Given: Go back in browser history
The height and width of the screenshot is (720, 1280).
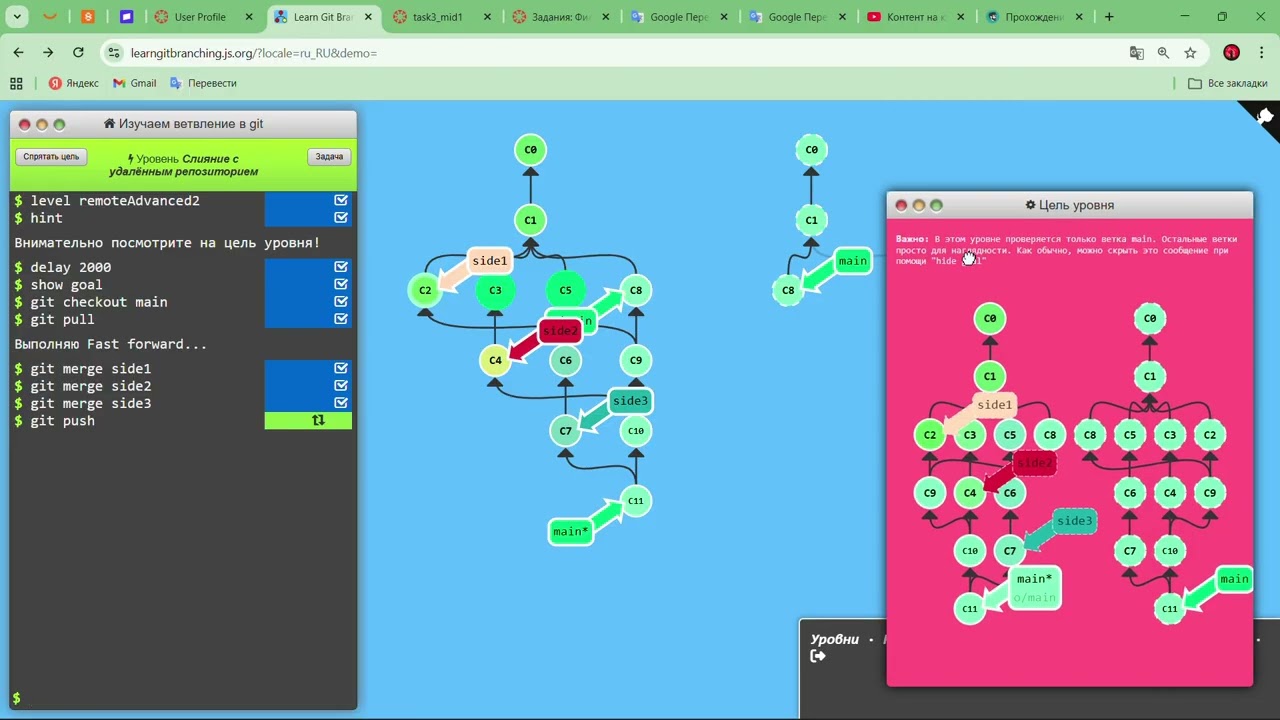Looking at the screenshot, I should (18, 53).
